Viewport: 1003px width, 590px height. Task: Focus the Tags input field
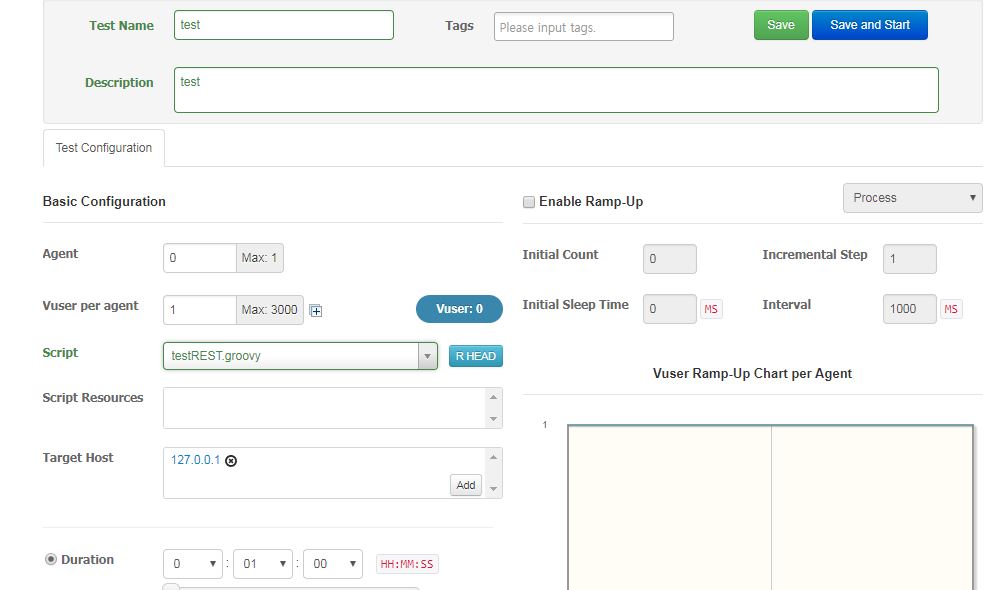coord(583,27)
